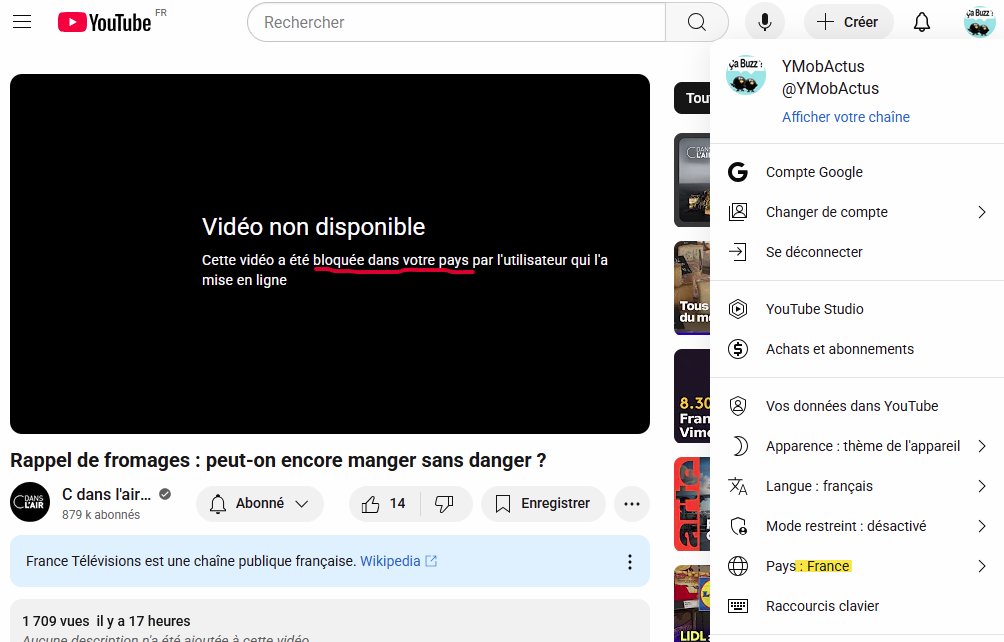Click the video title text
Image resolution: width=1004 pixels, height=642 pixels.
click(278, 460)
